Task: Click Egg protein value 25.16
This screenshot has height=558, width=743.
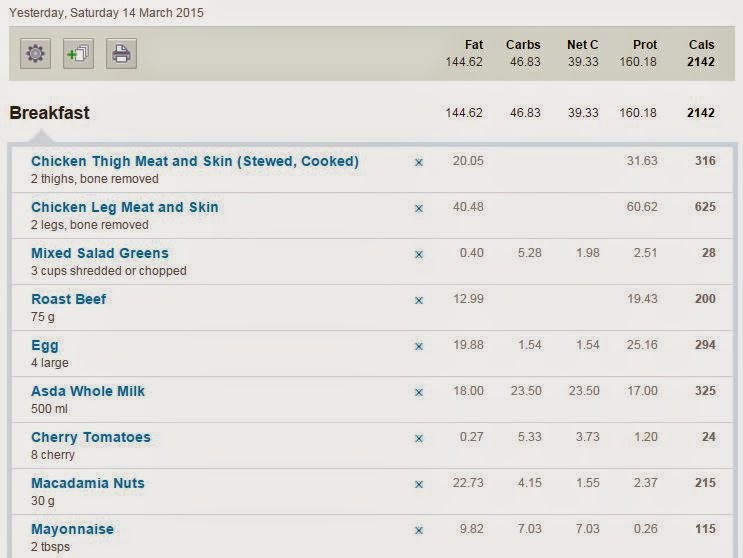Action: pos(642,345)
